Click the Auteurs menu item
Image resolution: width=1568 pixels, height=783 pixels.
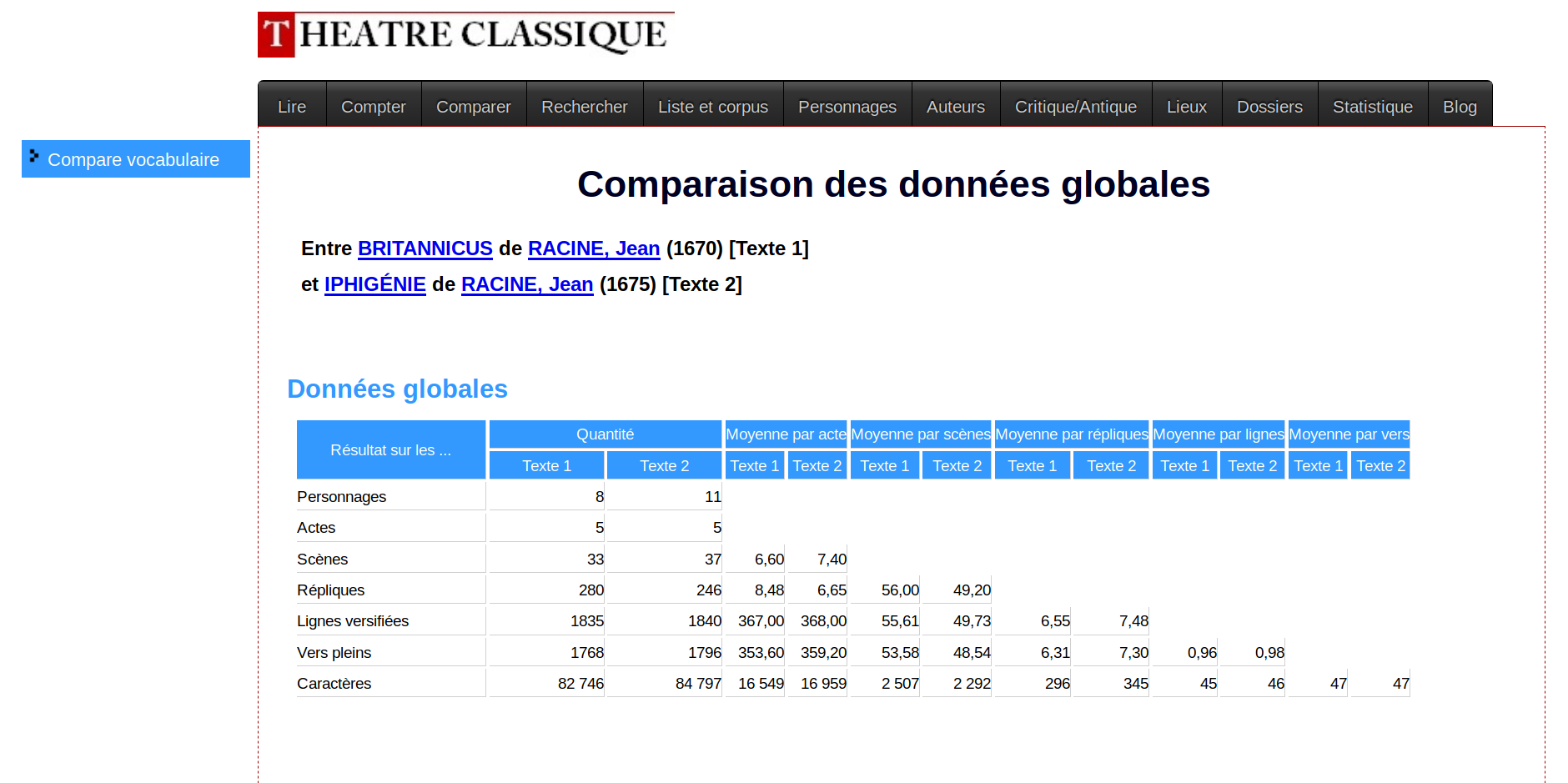956,107
